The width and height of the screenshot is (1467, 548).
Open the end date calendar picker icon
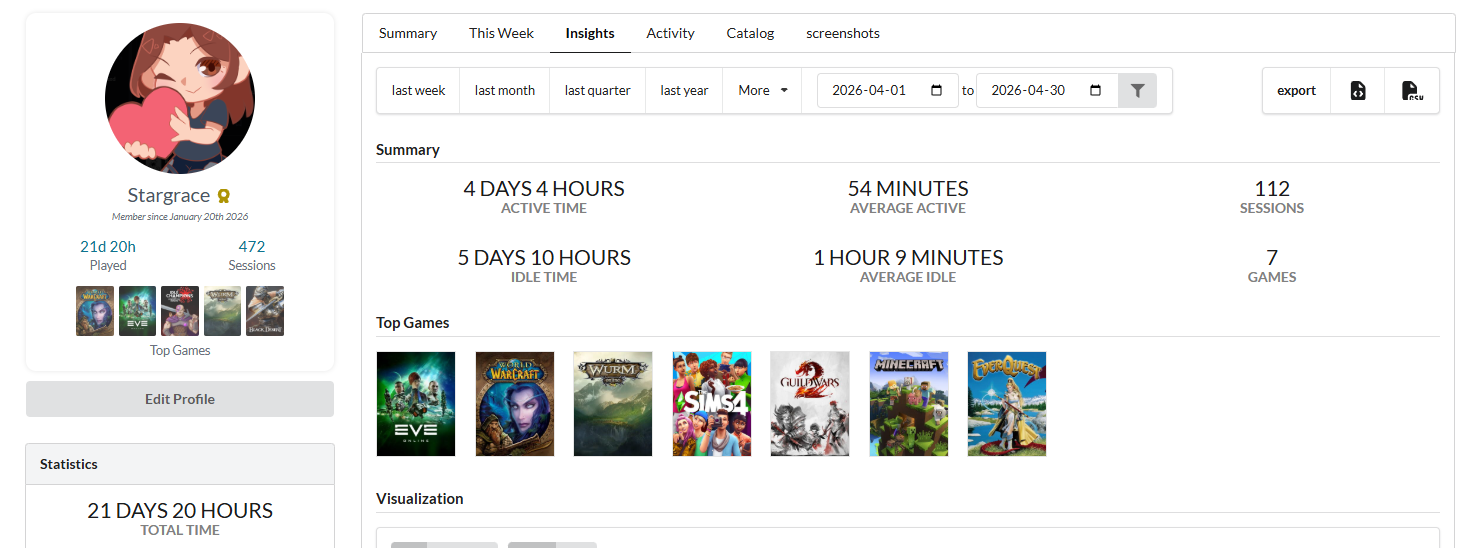click(1096, 90)
